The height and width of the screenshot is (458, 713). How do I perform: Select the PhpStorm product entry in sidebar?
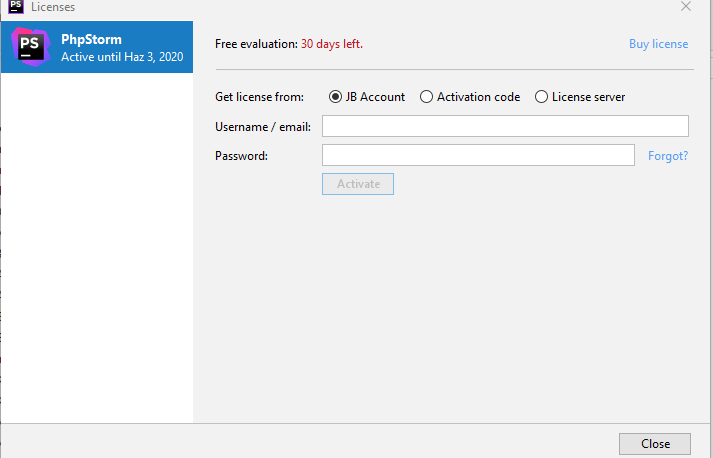tap(97, 47)
